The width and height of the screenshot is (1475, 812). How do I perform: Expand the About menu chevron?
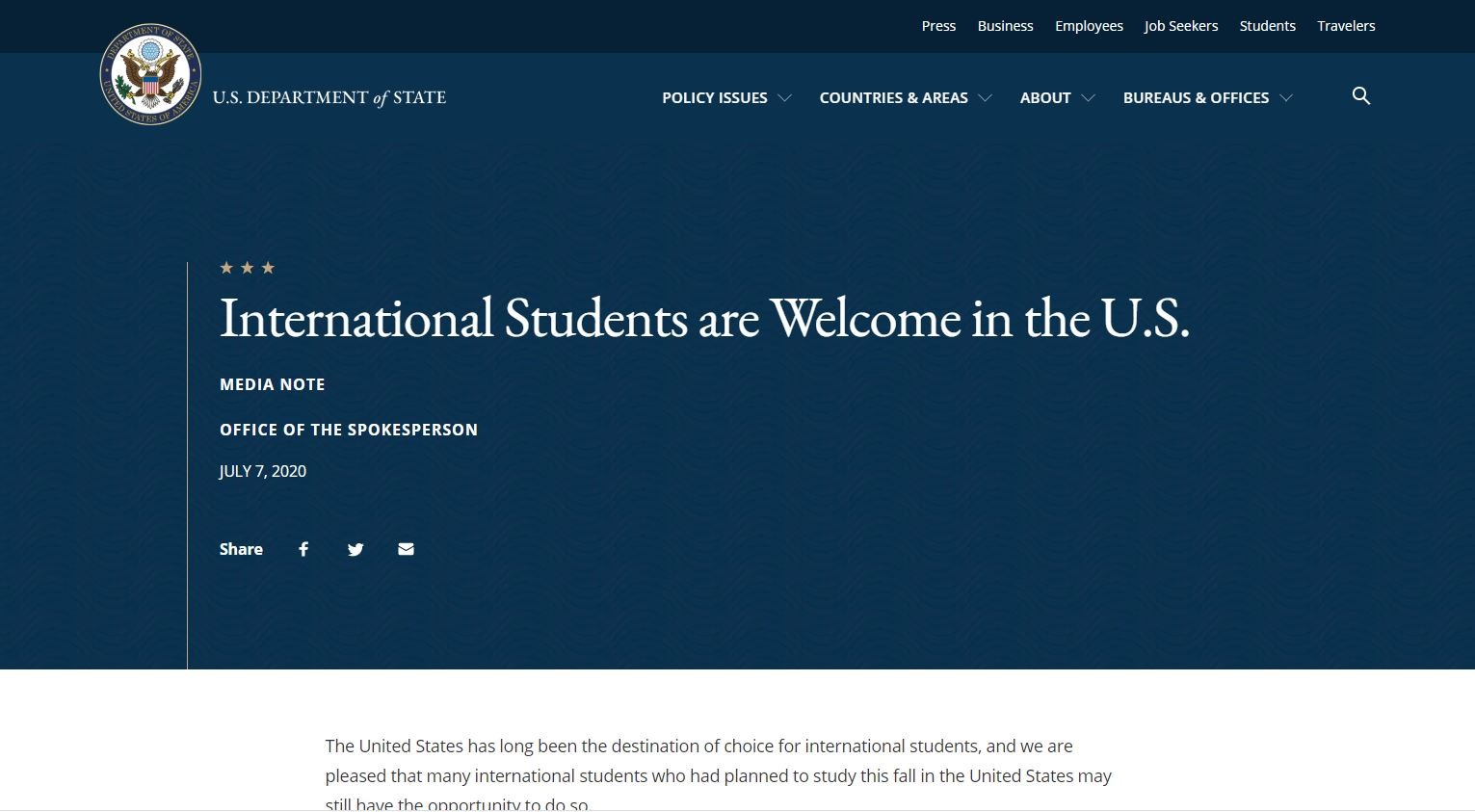pyautogui.click(x=1088, y=98)
